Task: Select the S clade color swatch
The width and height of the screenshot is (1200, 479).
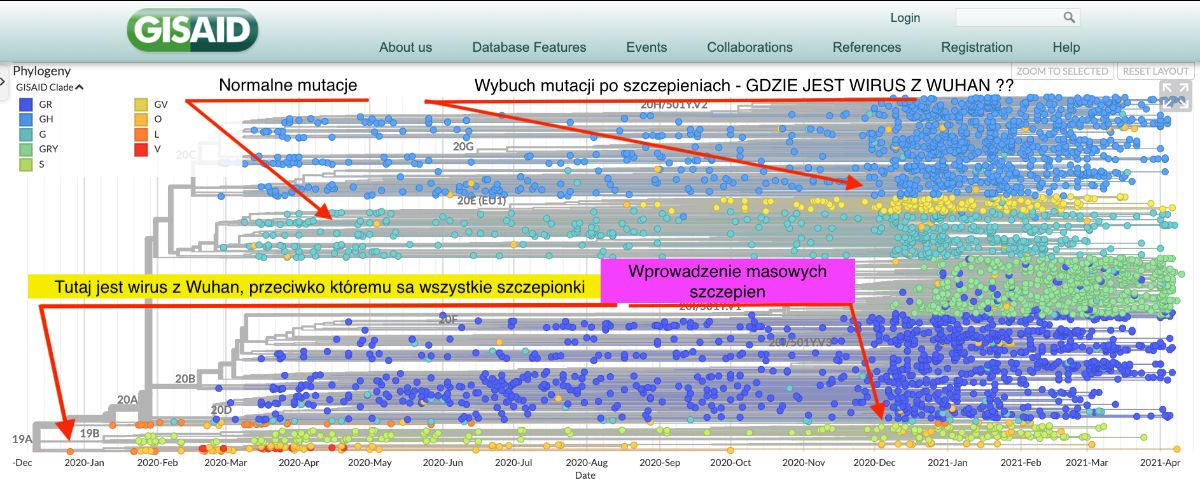Action: point(24,163)
